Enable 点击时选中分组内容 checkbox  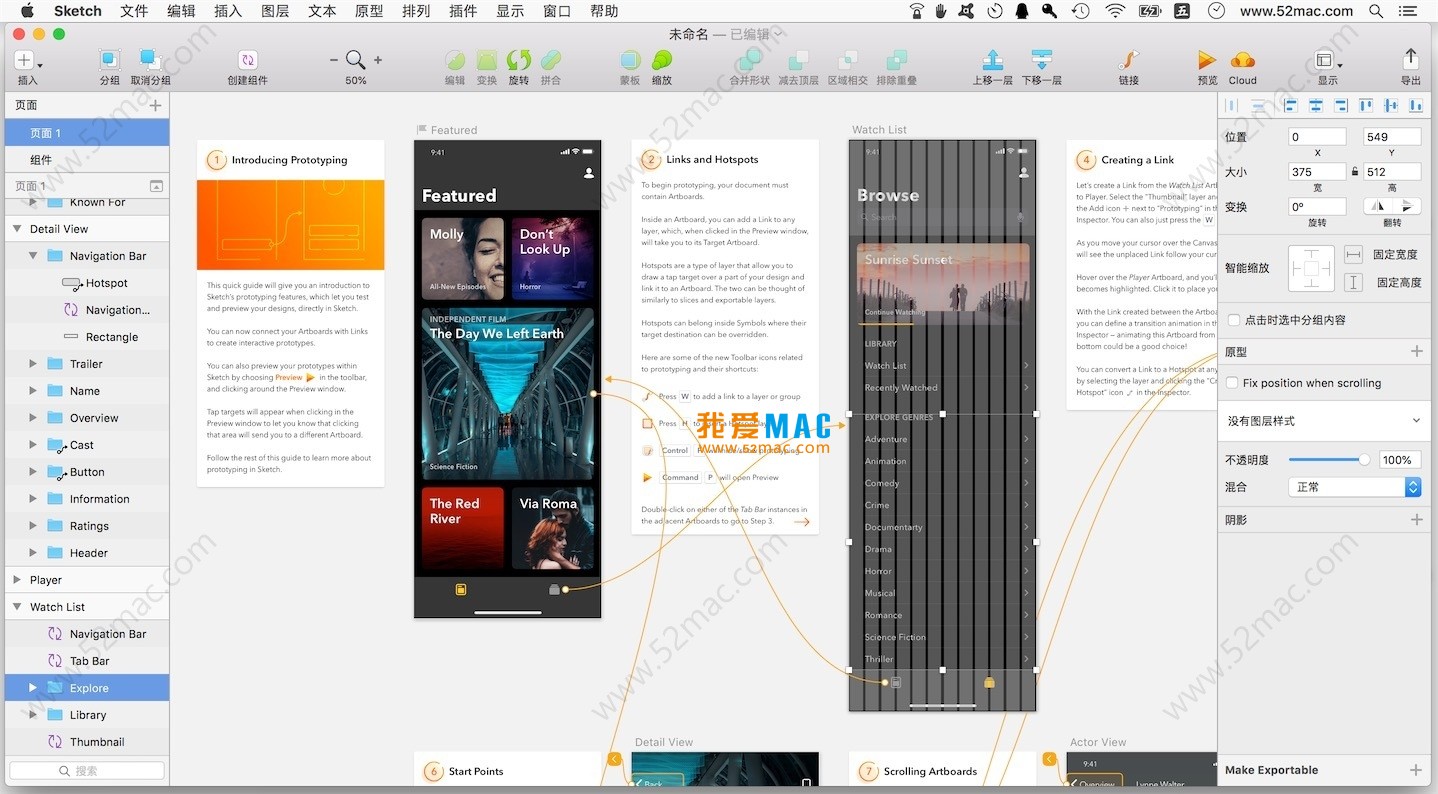[1234, 320]
